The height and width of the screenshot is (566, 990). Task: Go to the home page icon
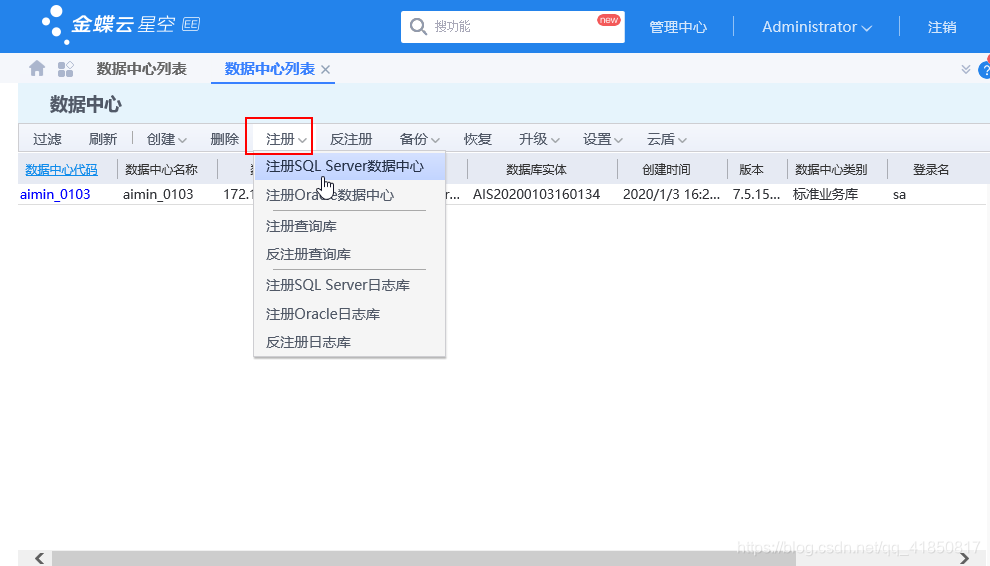pos(37,68)
